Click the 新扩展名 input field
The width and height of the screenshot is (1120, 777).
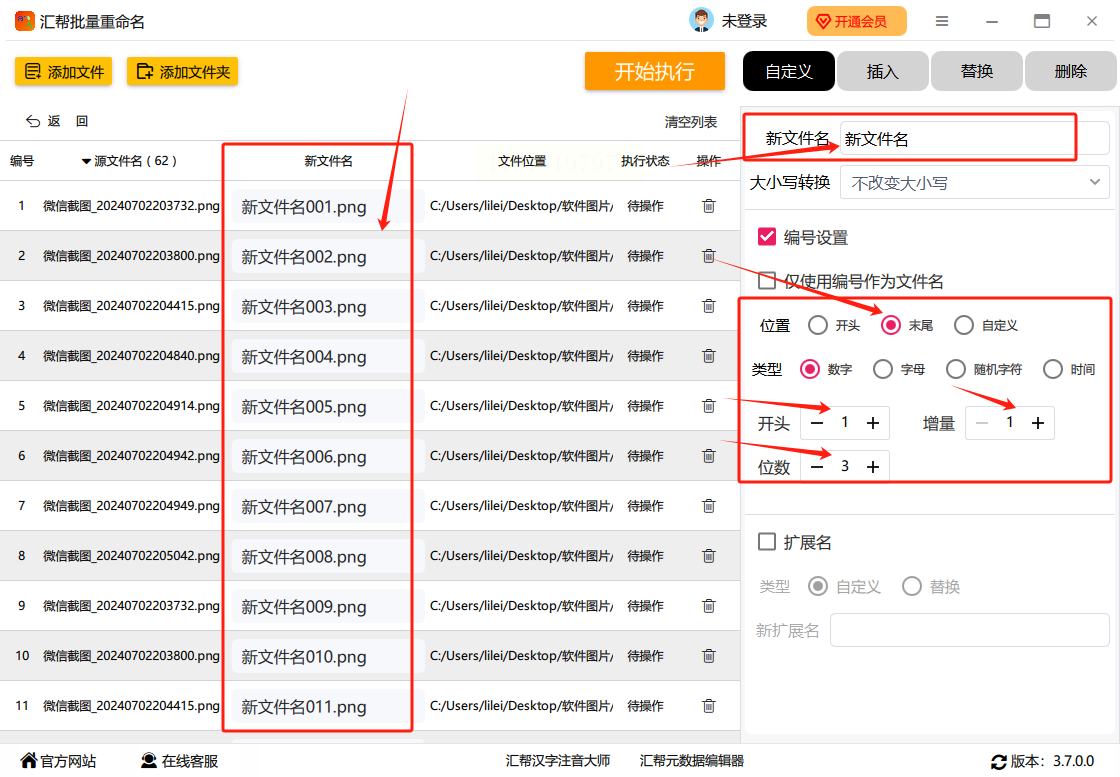[x=969, y=630]
